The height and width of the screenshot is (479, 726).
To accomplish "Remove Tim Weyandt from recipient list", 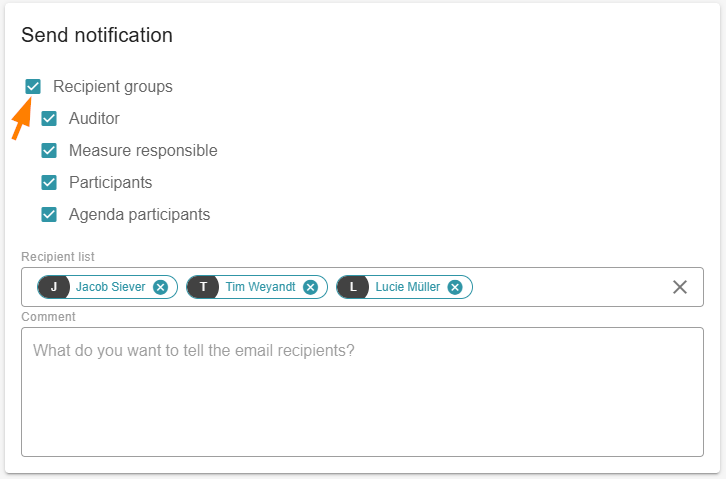I will click(310, 287).
